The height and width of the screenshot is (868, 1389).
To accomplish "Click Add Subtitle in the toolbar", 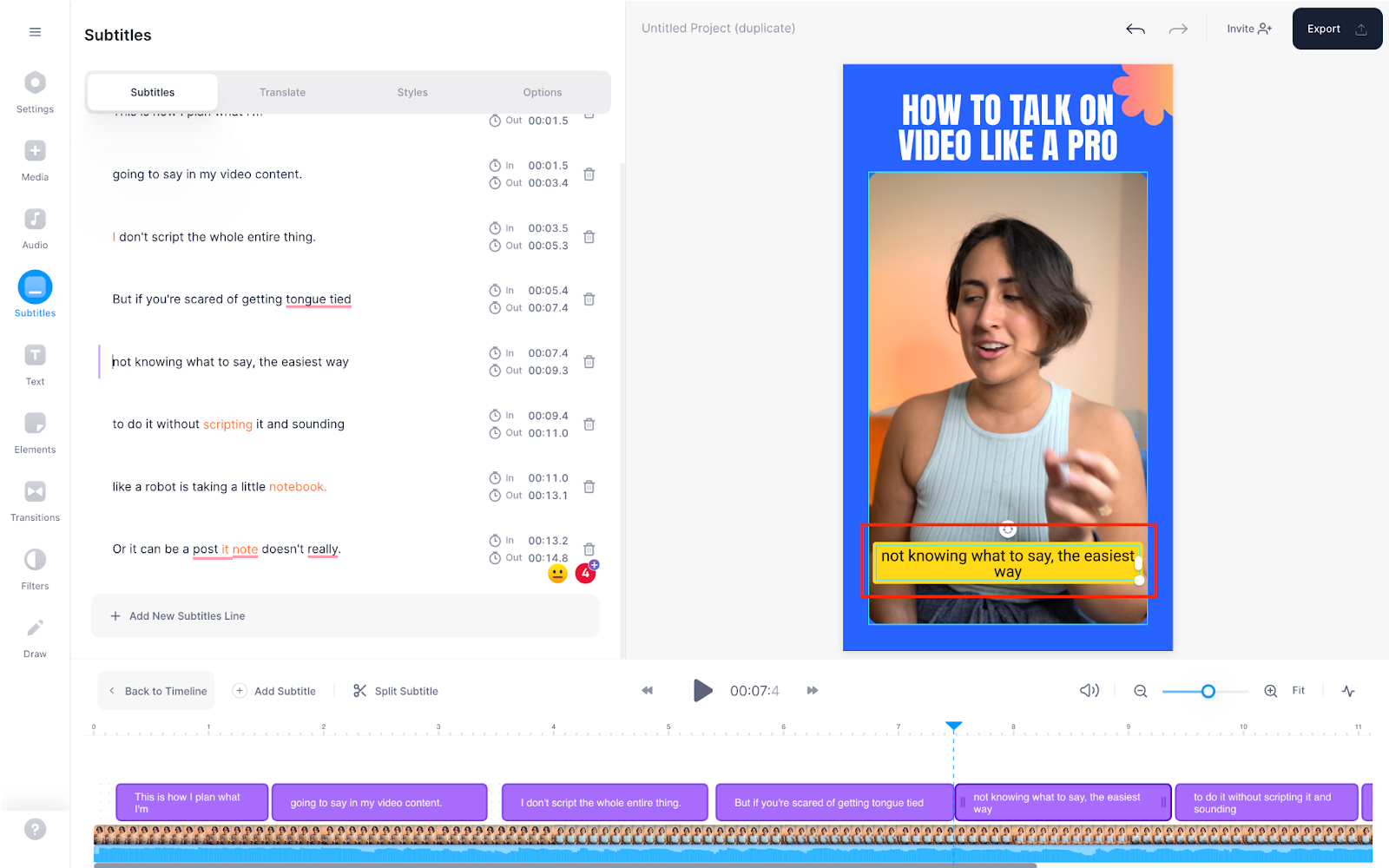I will [x=274, y=691].
